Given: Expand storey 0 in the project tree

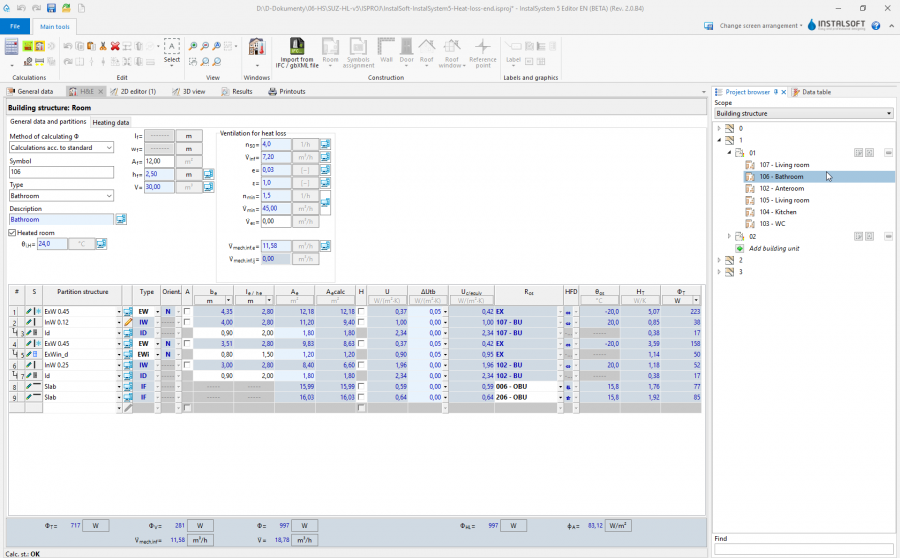Looking at the screenshot, I should [x=720, y=128].
